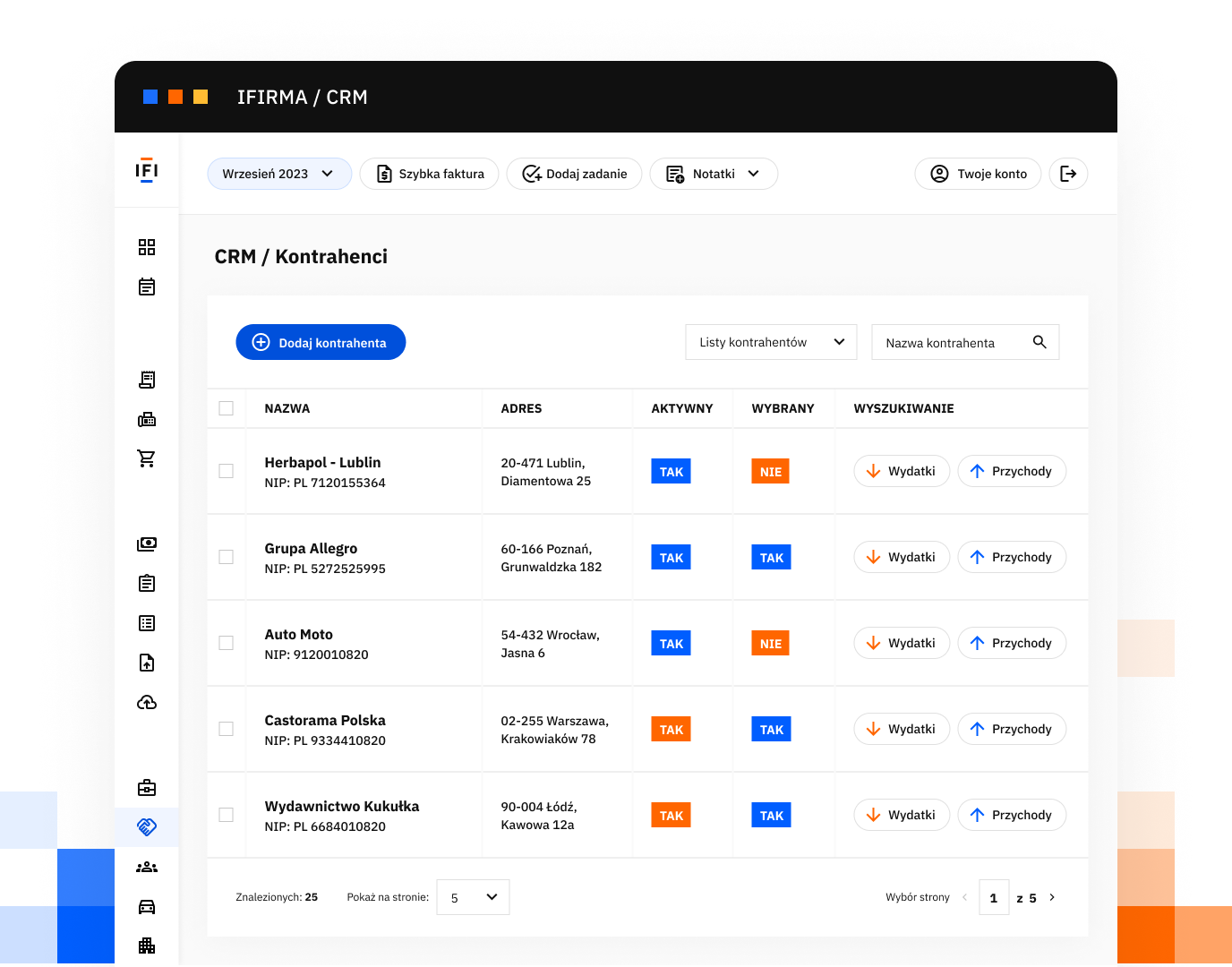Screen dimensions: 1232x967
Task: Click the search magnifier icon
Action: point(1039,342)
